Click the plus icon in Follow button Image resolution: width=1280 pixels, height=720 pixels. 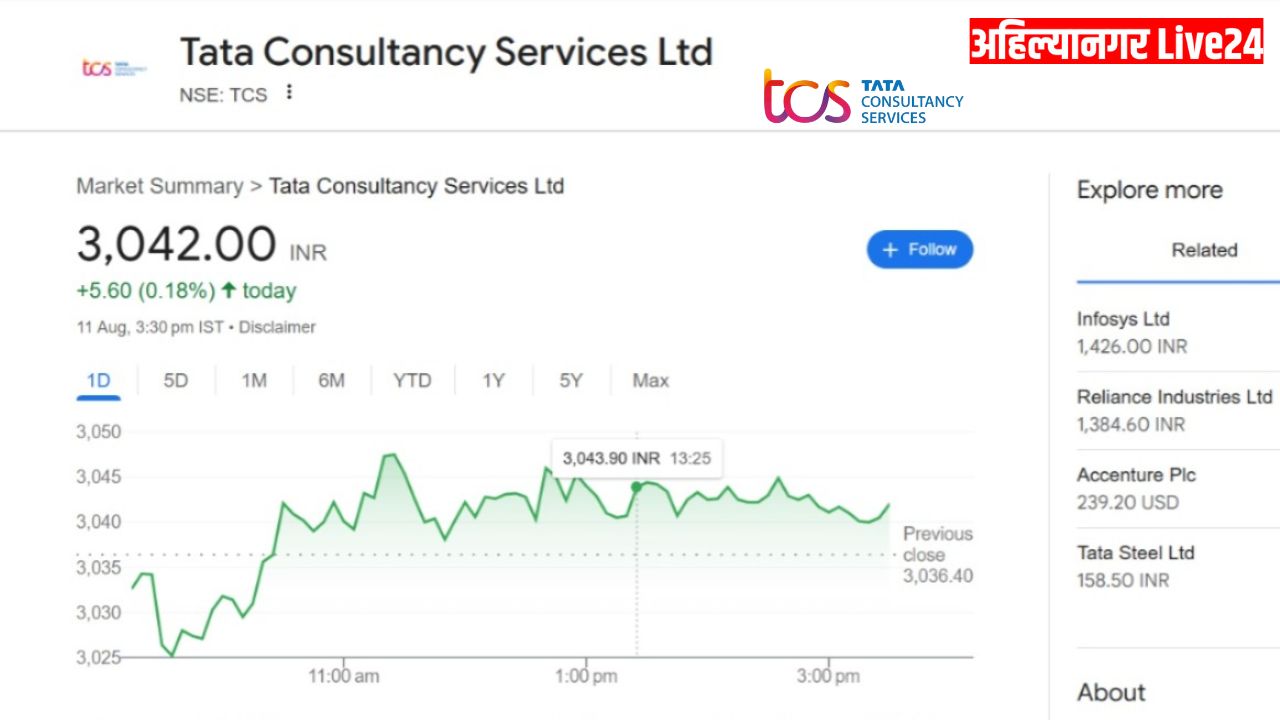click(x=891, y=250)
